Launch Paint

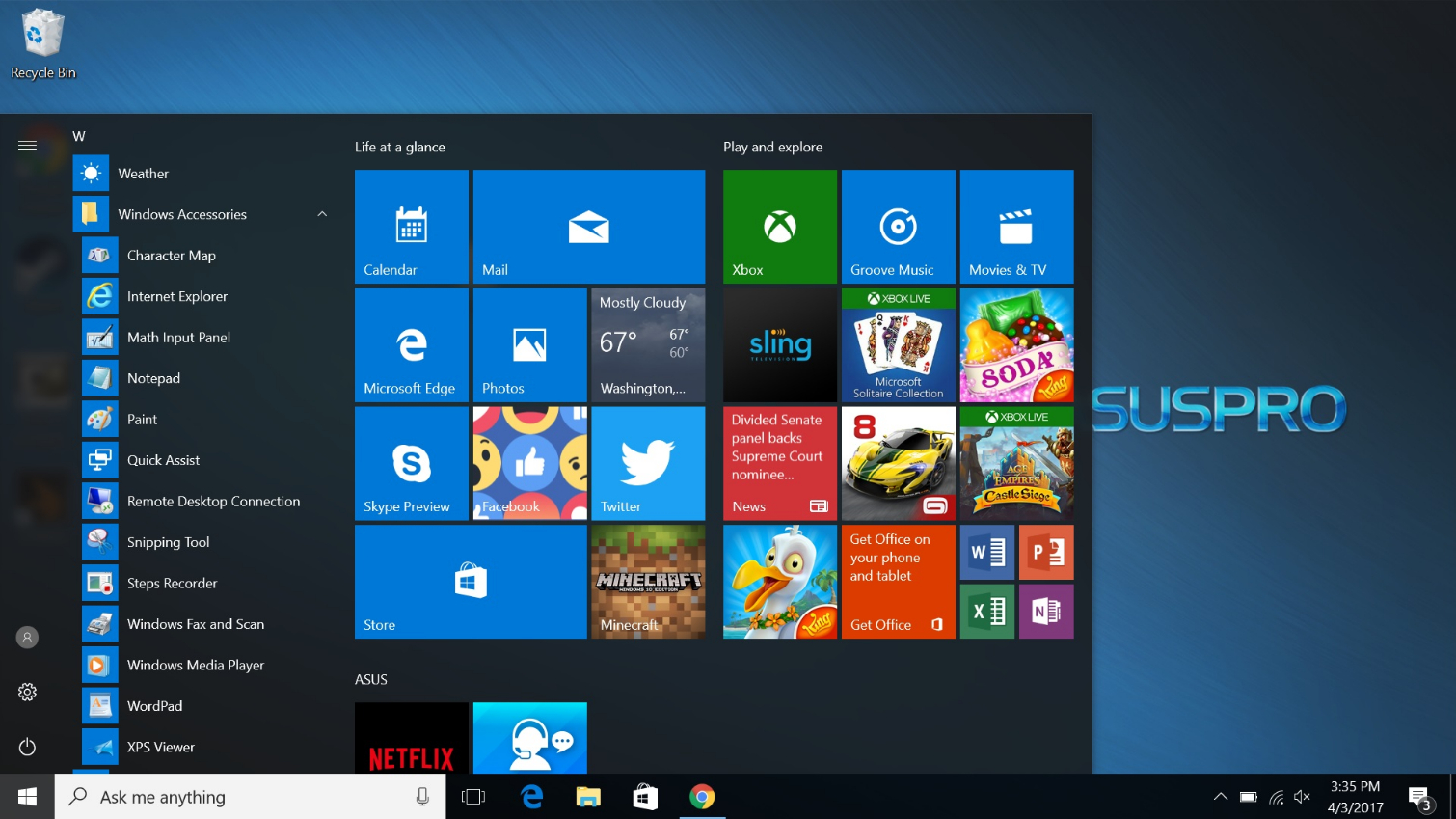pos(205,420)
